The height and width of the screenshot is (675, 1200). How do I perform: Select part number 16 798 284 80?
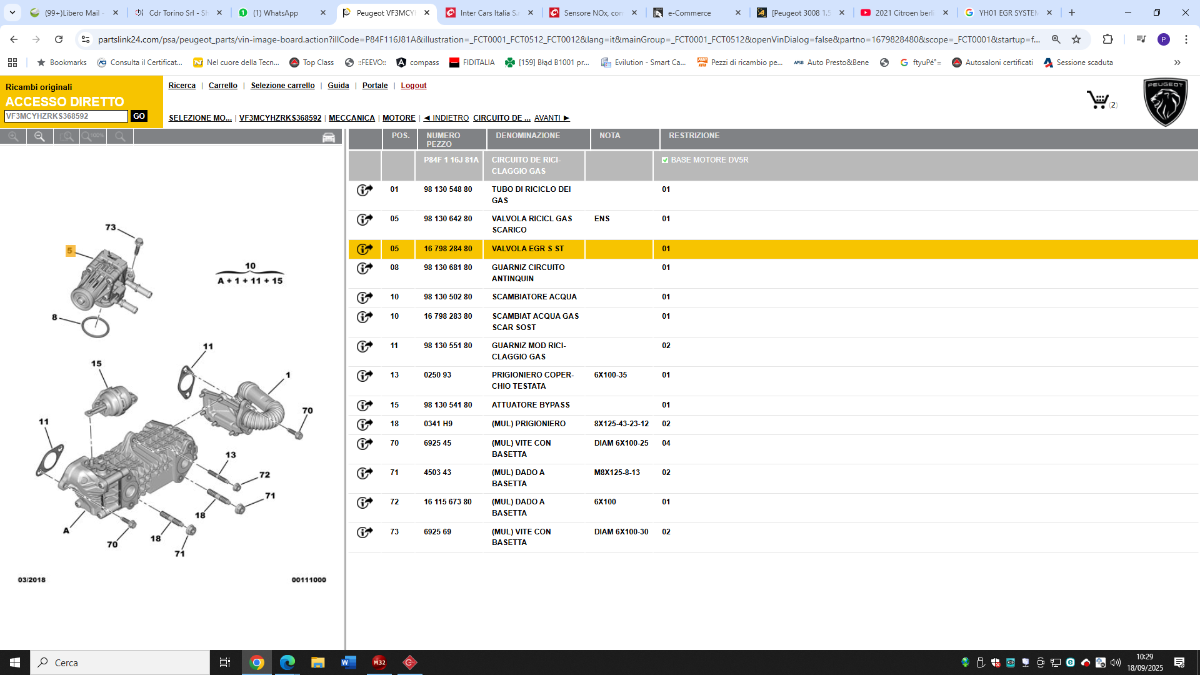448,249
